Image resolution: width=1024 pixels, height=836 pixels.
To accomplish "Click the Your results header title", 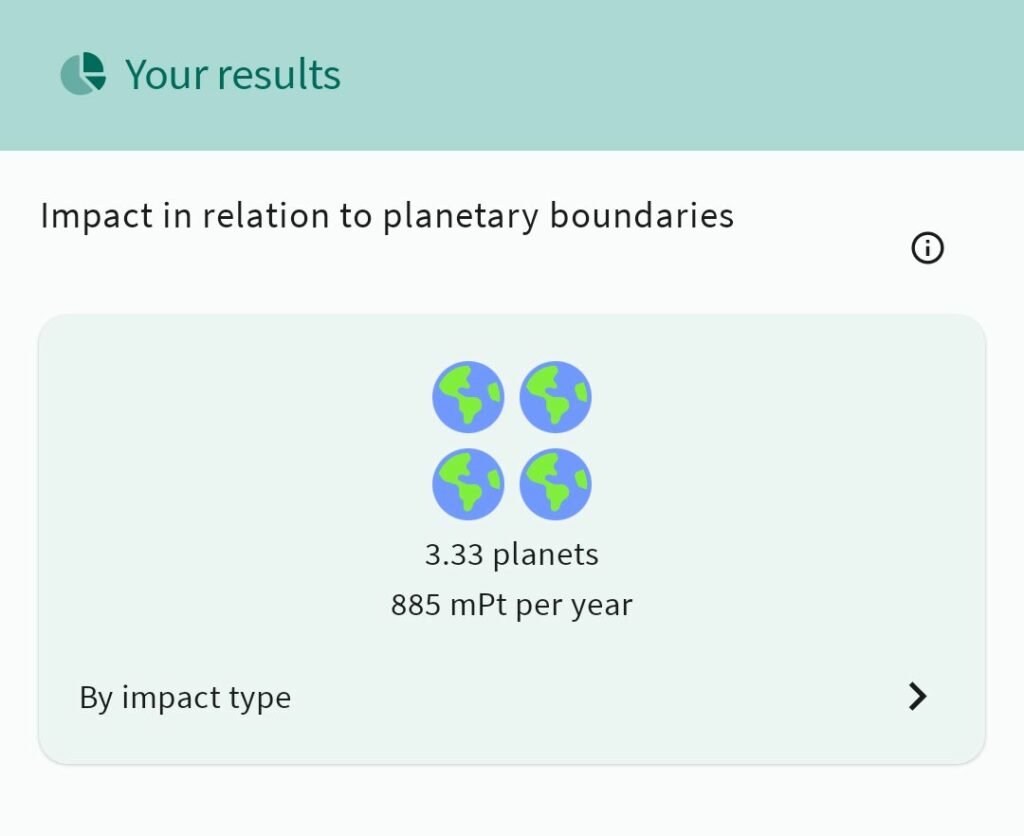I will coord(232,75).
